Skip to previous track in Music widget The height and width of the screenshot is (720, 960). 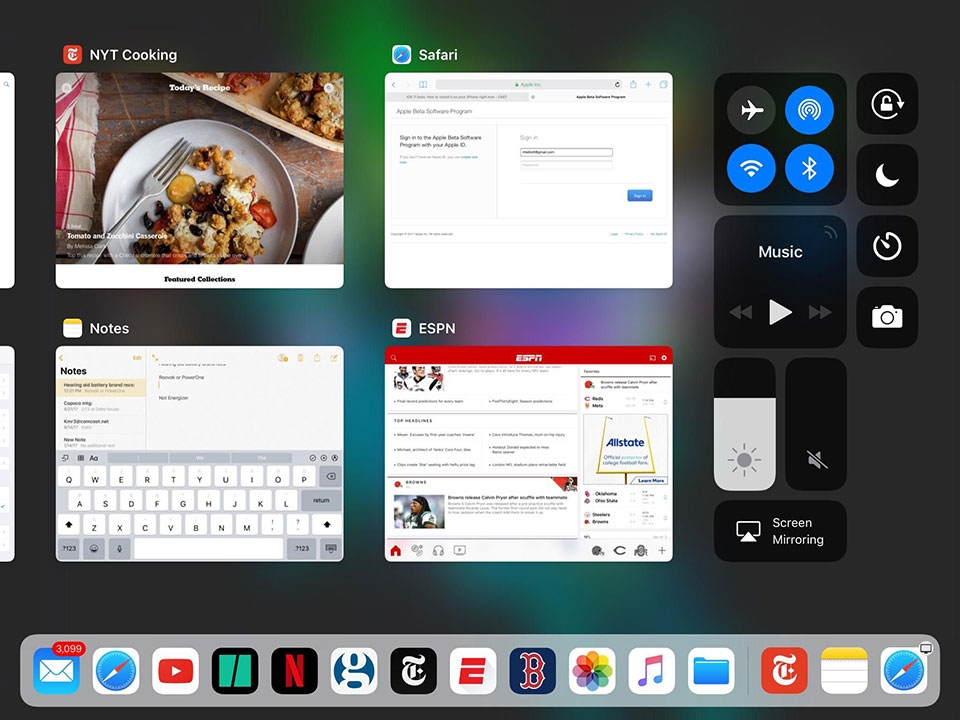tap(741, 312)
